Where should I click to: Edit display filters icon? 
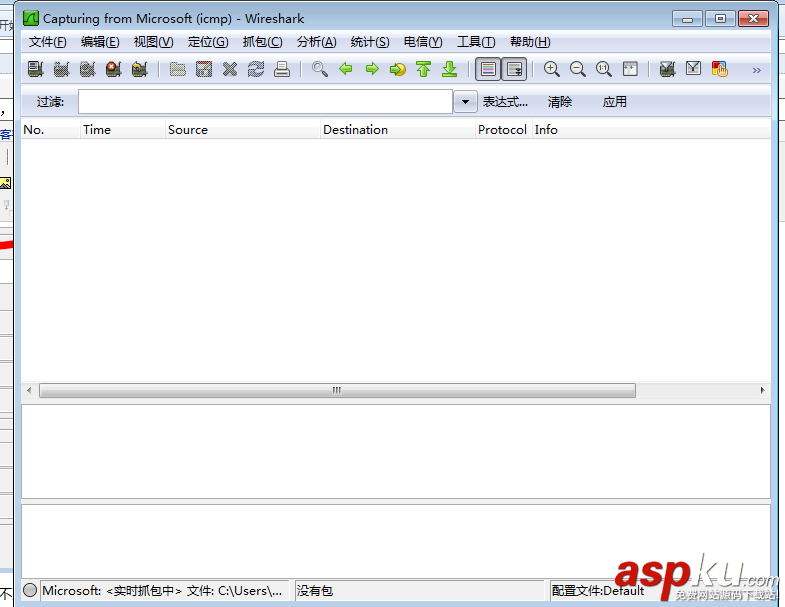pyautogui.click(x=693, y=69)
